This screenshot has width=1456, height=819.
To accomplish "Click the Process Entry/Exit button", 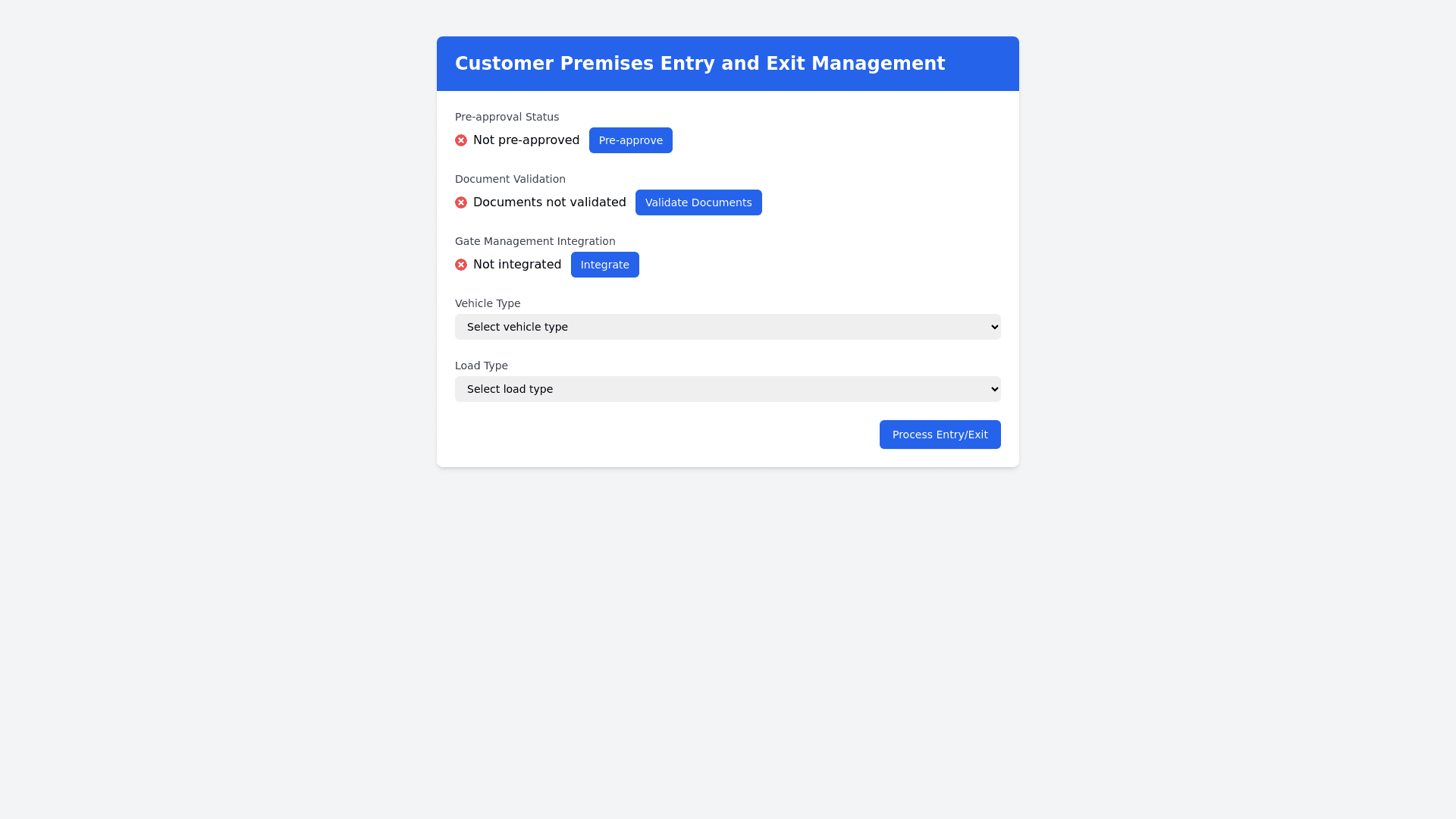I will 940,435.
